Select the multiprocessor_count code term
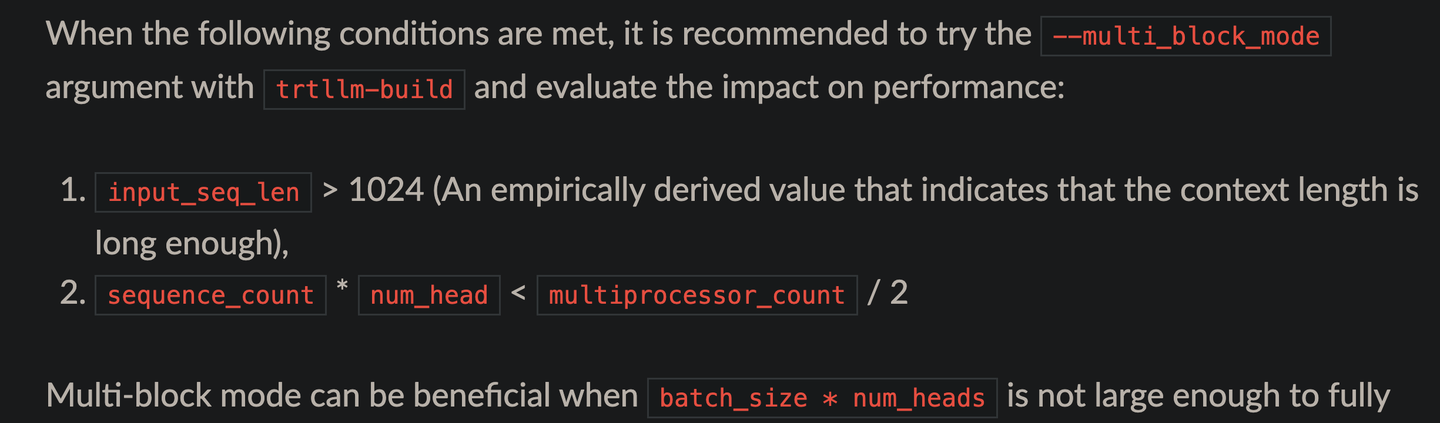Screen dimensions: 1440x423 point(697,296)
